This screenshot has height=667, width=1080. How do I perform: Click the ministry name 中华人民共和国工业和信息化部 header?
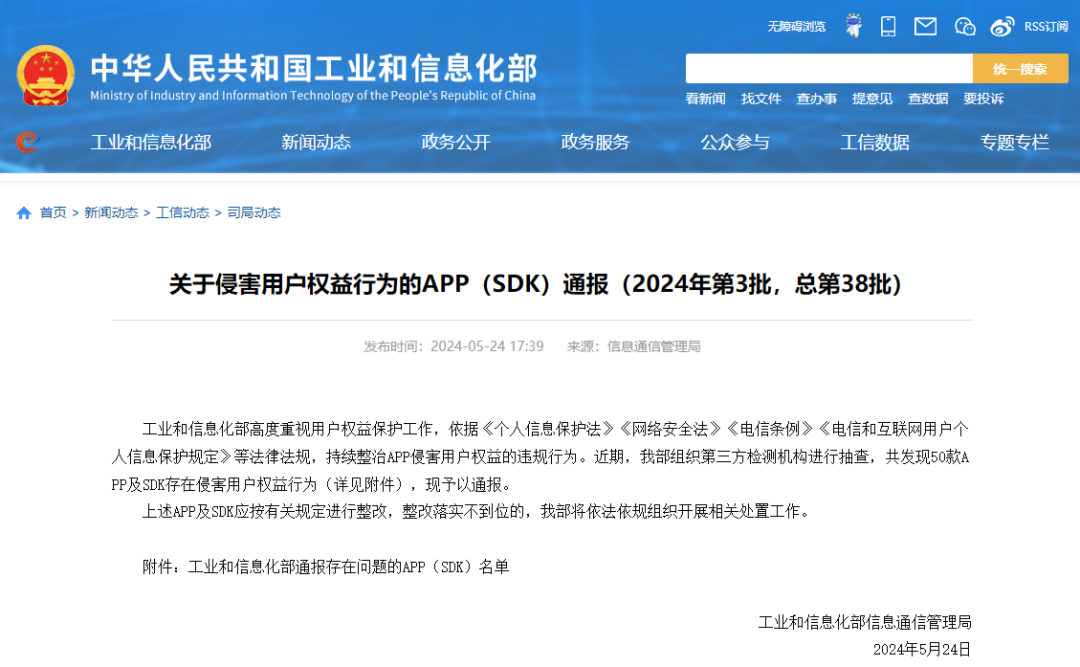pos(314,68)
